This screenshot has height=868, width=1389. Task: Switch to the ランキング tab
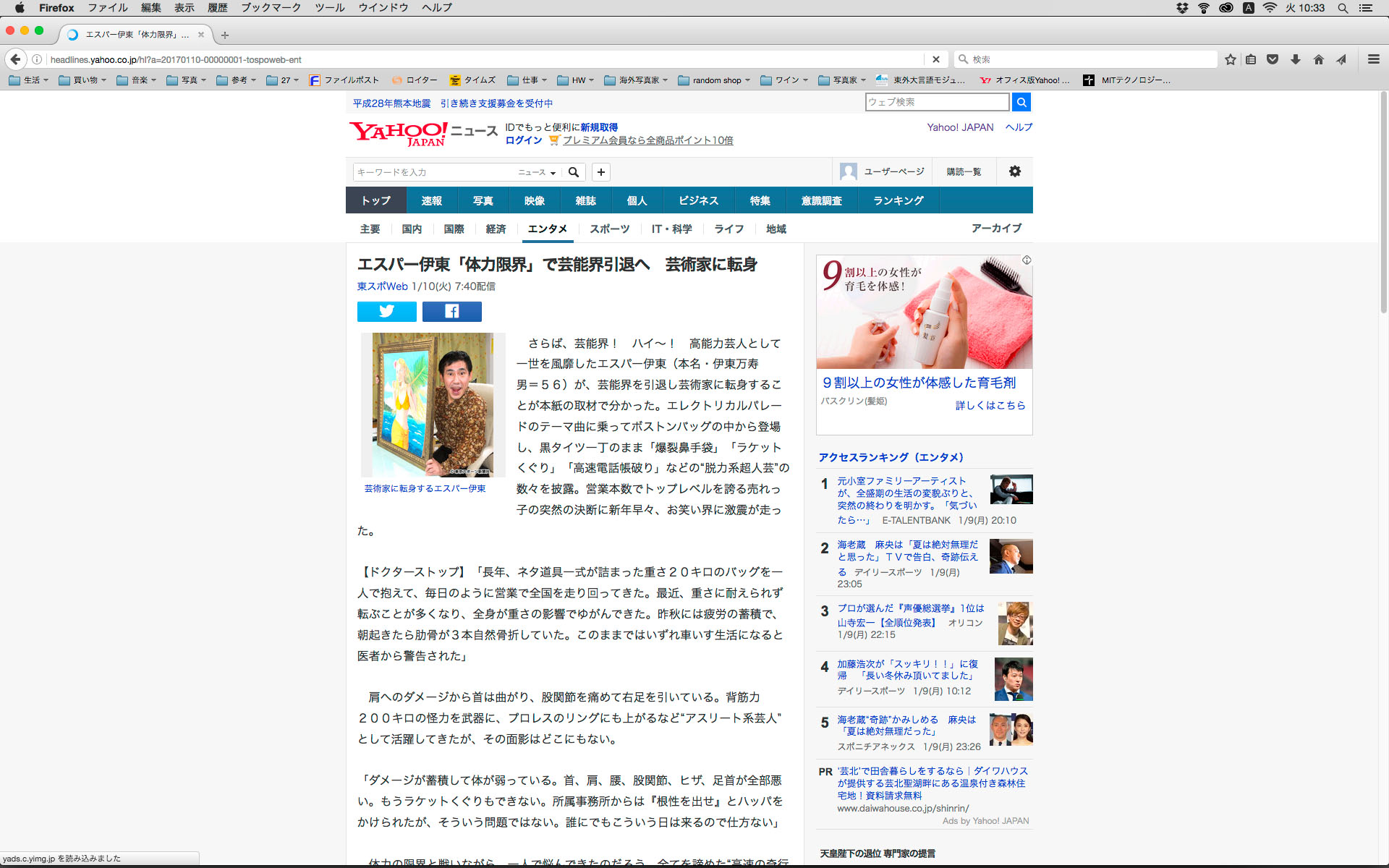898,200
